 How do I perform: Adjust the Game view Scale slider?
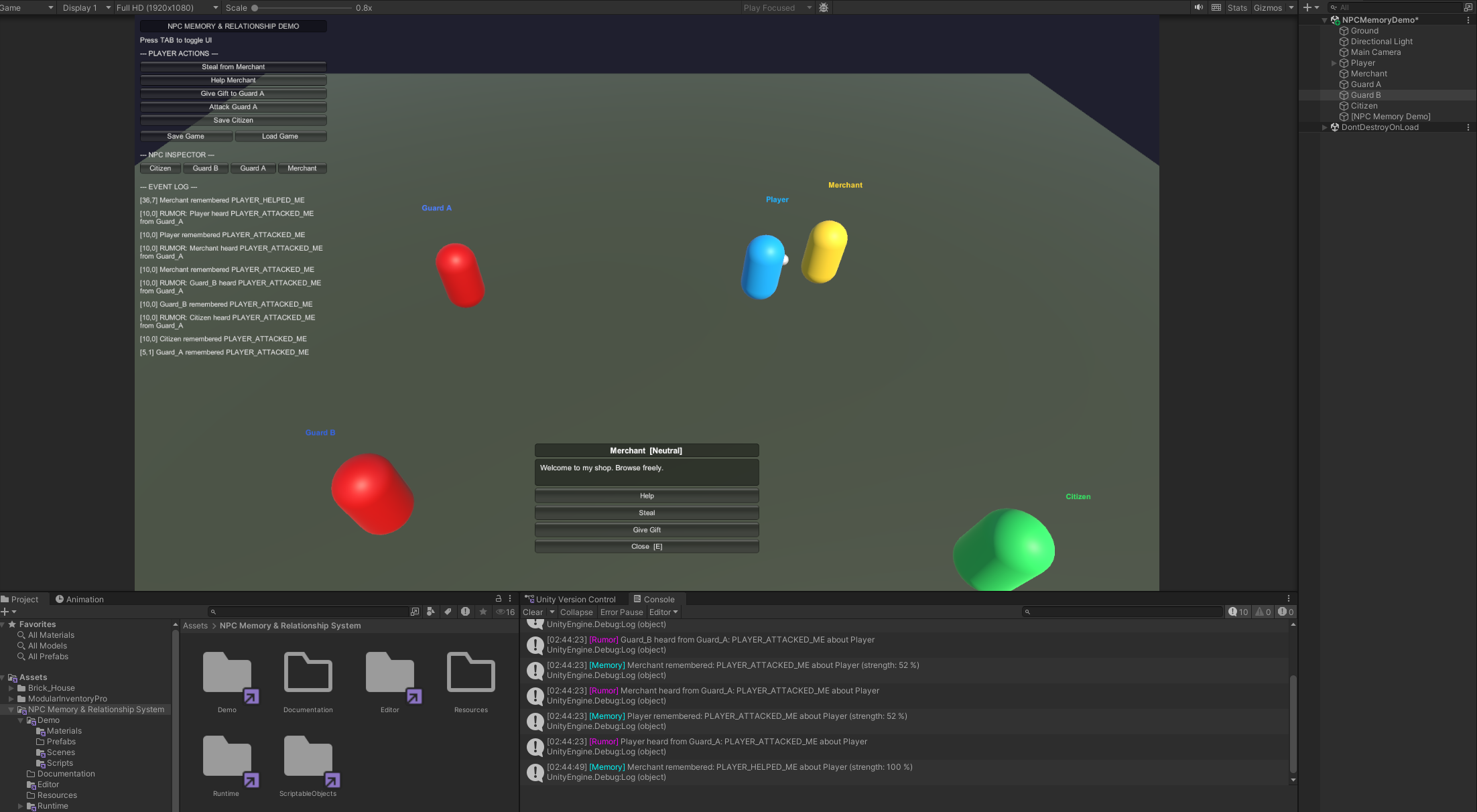coord(302,7)
